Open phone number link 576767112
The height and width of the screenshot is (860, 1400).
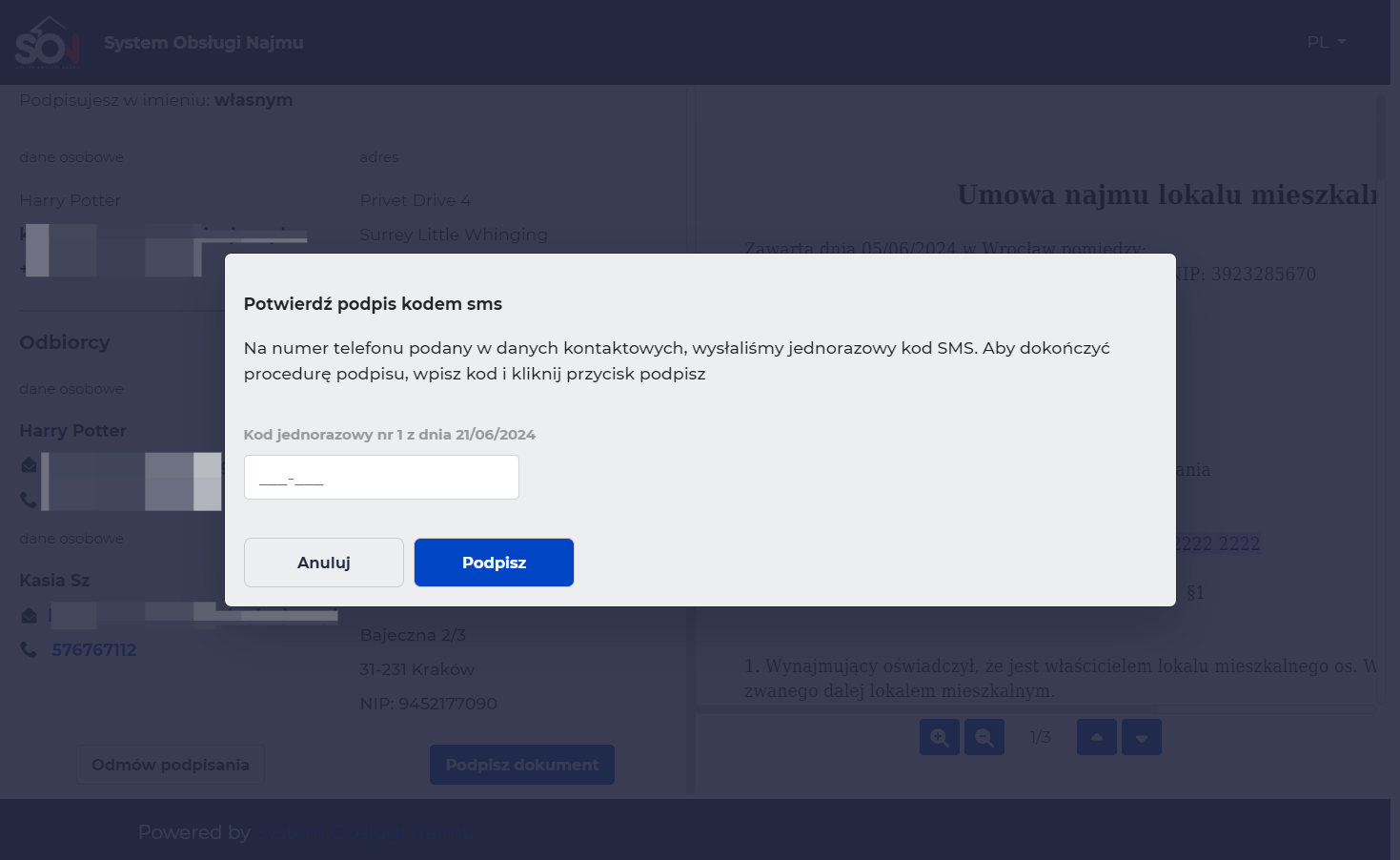click(94, 650)
